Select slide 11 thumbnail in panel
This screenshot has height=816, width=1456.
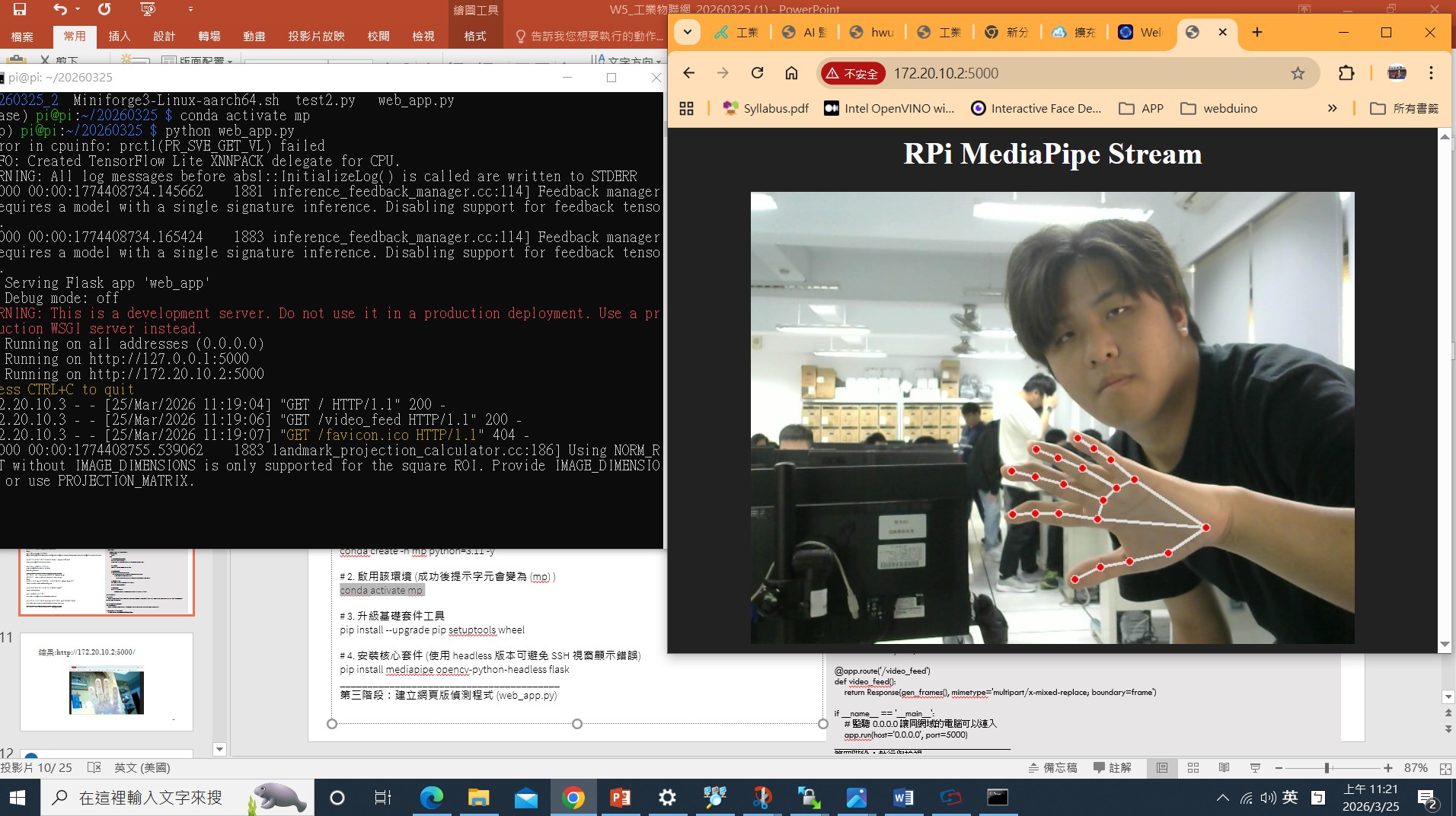[107, 681]
